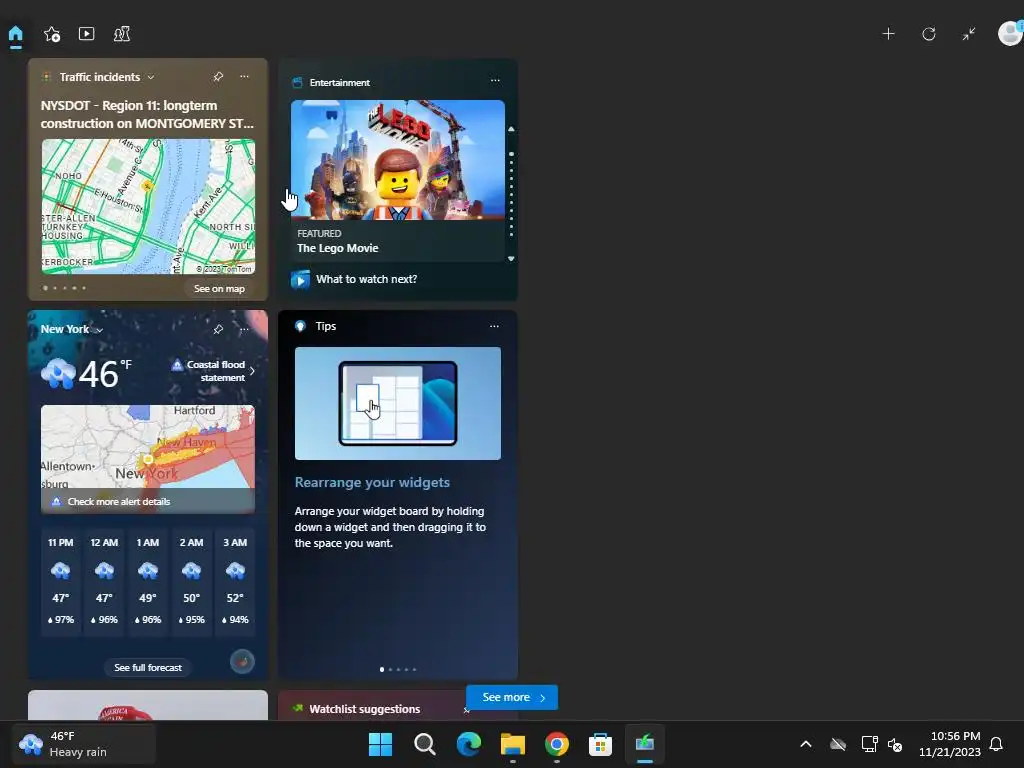The height and width of the screenshot is (768, 1024).
Task: Select the 1 AM hourly forecast
Action: coord(148,581)
